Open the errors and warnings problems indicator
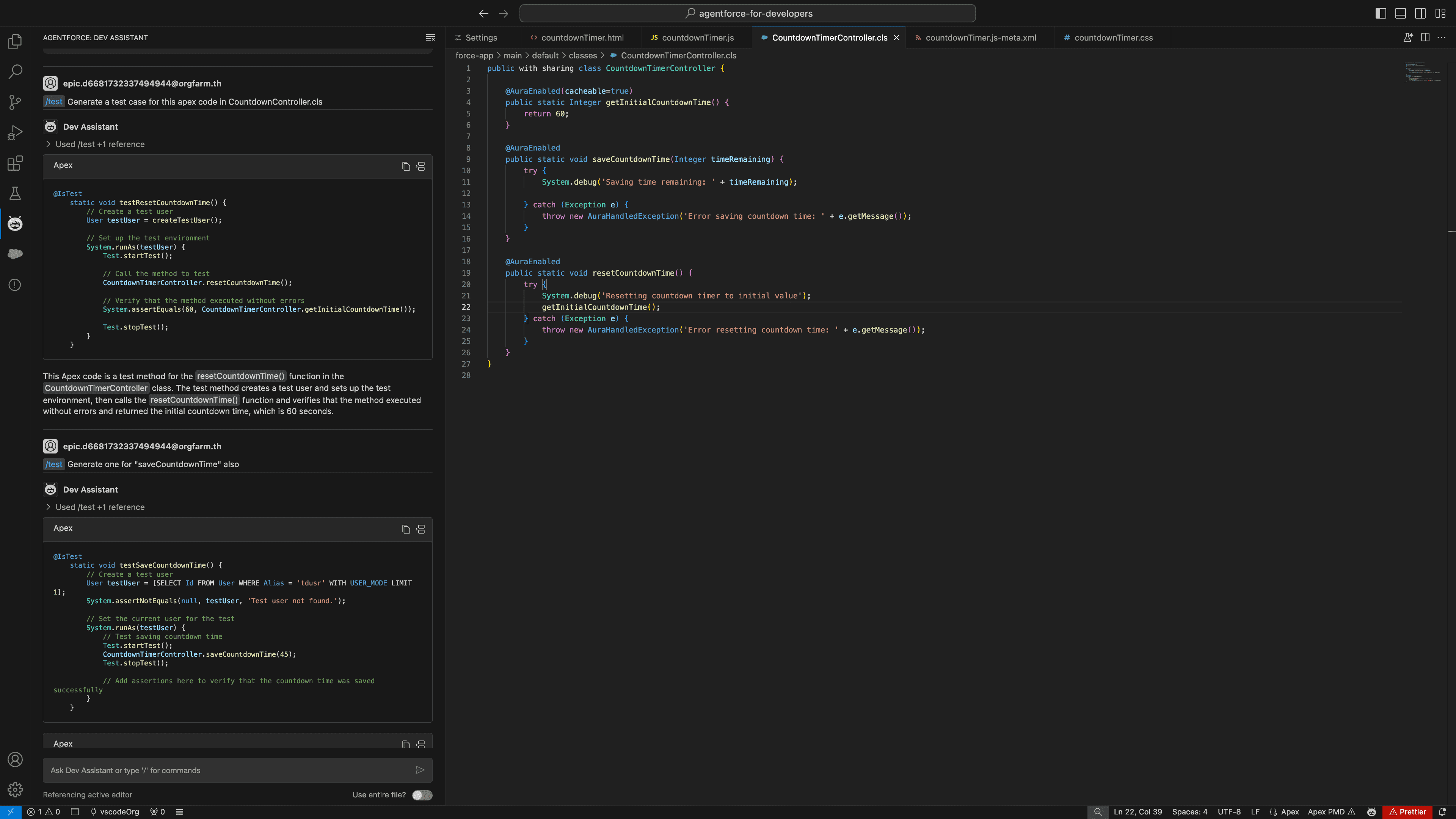 tap(44, 812)
